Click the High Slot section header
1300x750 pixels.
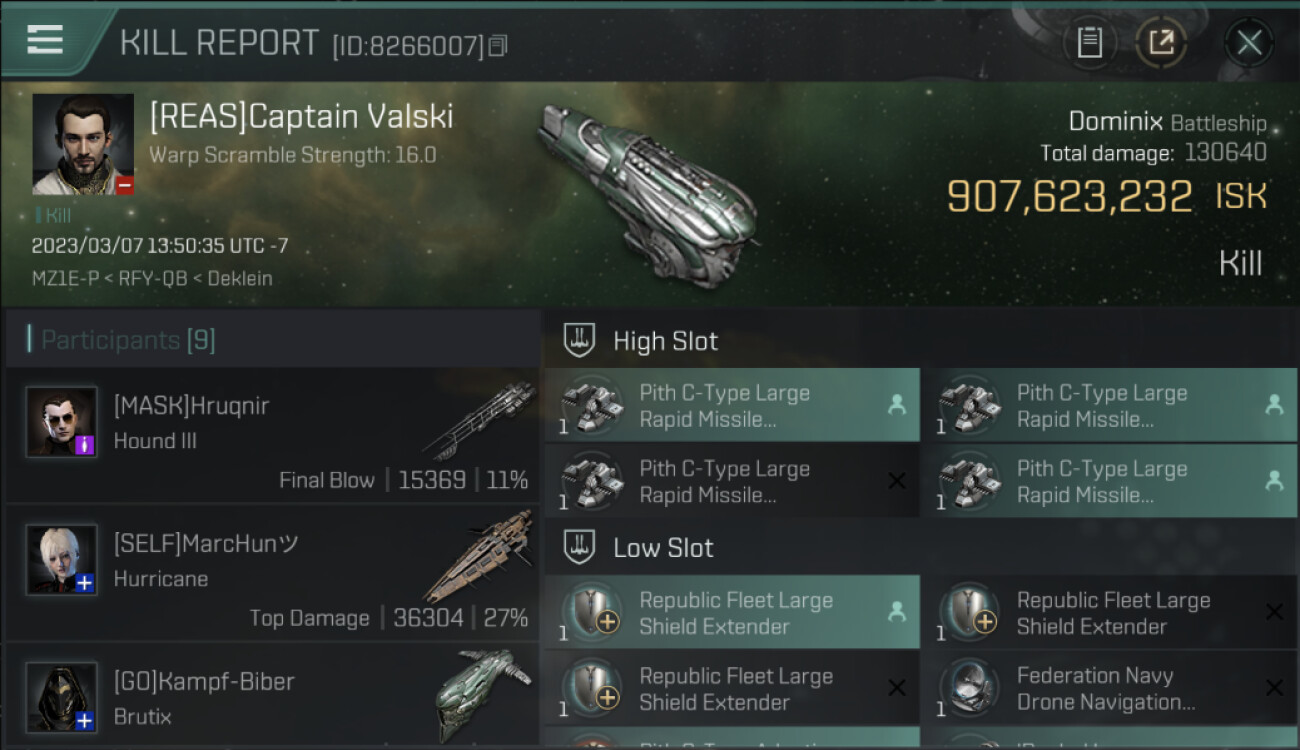tap(665, 341)
